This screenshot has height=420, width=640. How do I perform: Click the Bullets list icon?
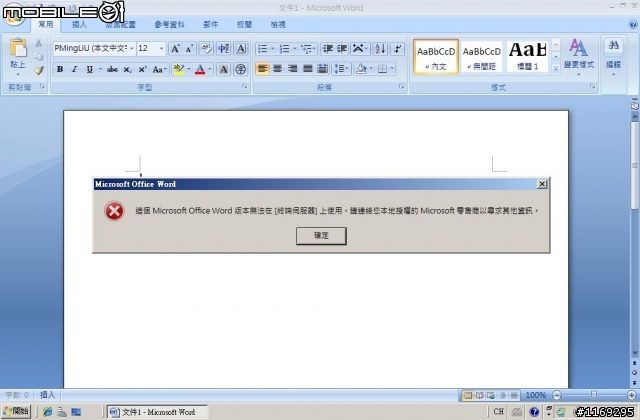pyautogui.click(x=262, y=49)
